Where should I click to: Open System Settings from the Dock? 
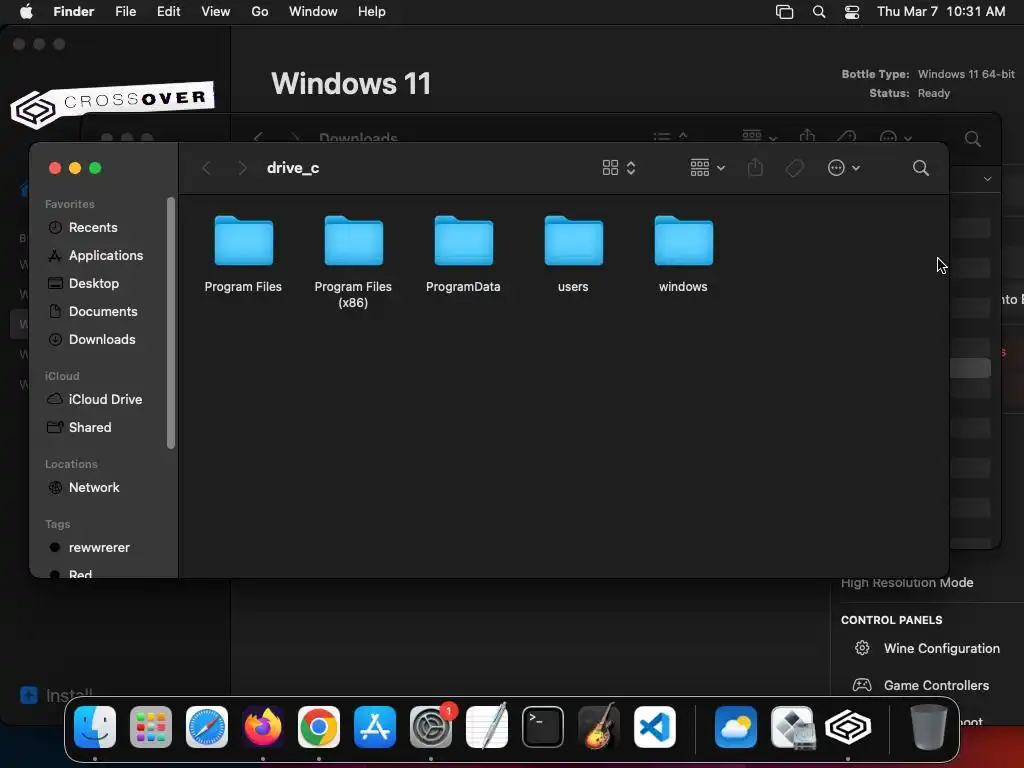(x=431, y=727)
